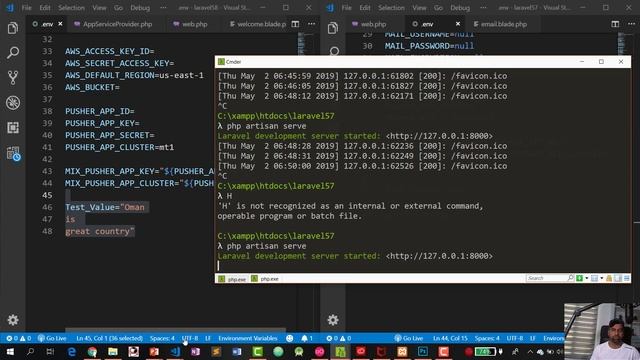640x360 pixels.
Task: Close the .env tab in right window
Action: click(458, 24)
